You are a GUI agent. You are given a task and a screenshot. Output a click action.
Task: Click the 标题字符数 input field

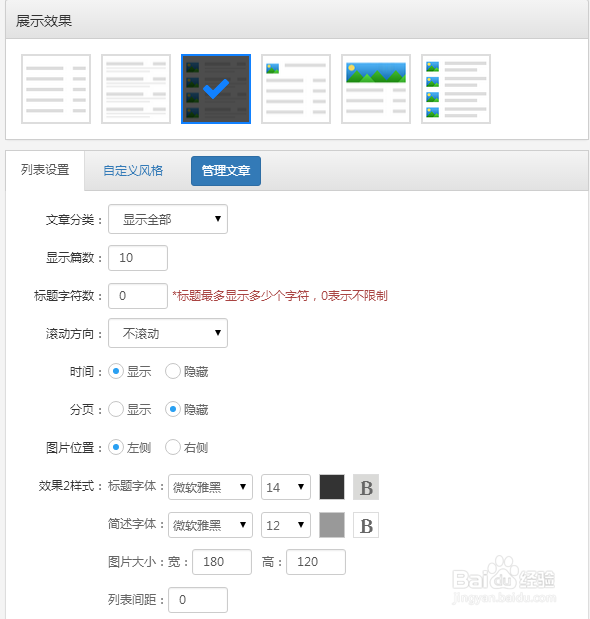click(x=138, y=296)
